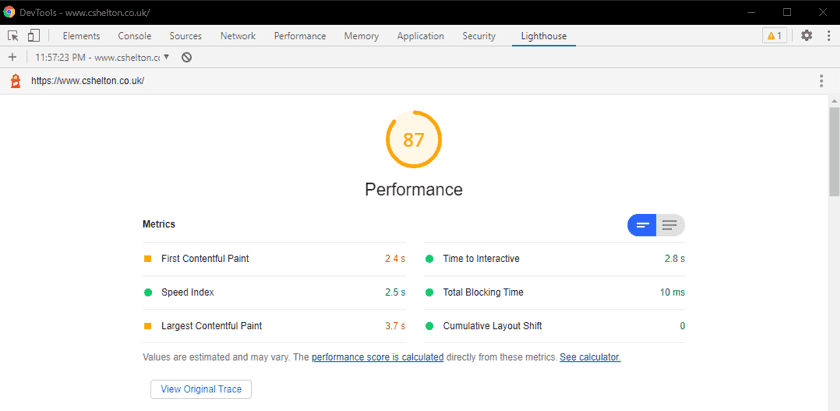The height and width of the screenshot is (411, 840).
Task: Click the 2.4 s value
Action: tap(395, 259)
